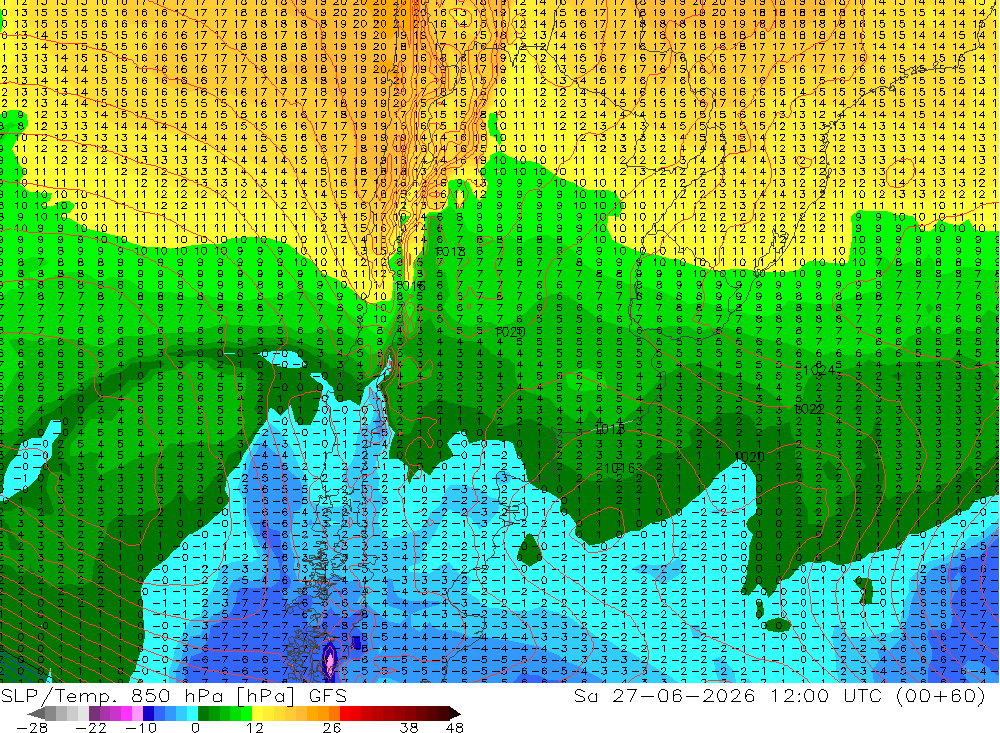Click the -10 legend value
The width and height of the screenshot is (1000, 733).
tap(140, 728)
